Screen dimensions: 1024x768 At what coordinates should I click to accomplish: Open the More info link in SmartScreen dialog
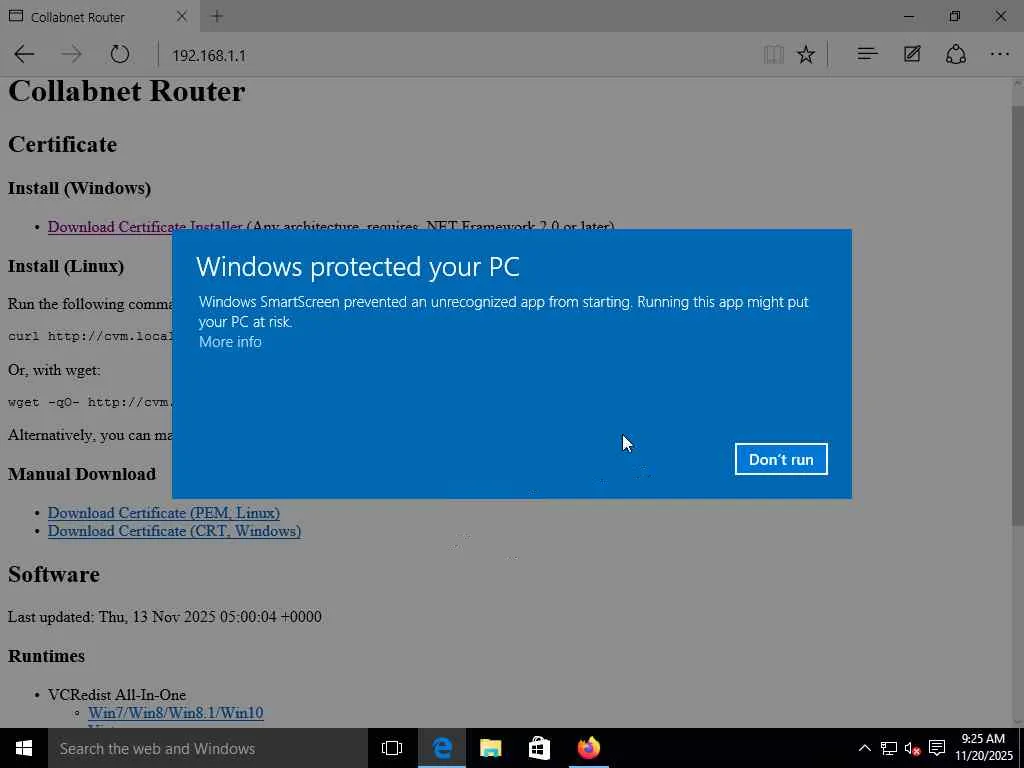coord(230,342)
